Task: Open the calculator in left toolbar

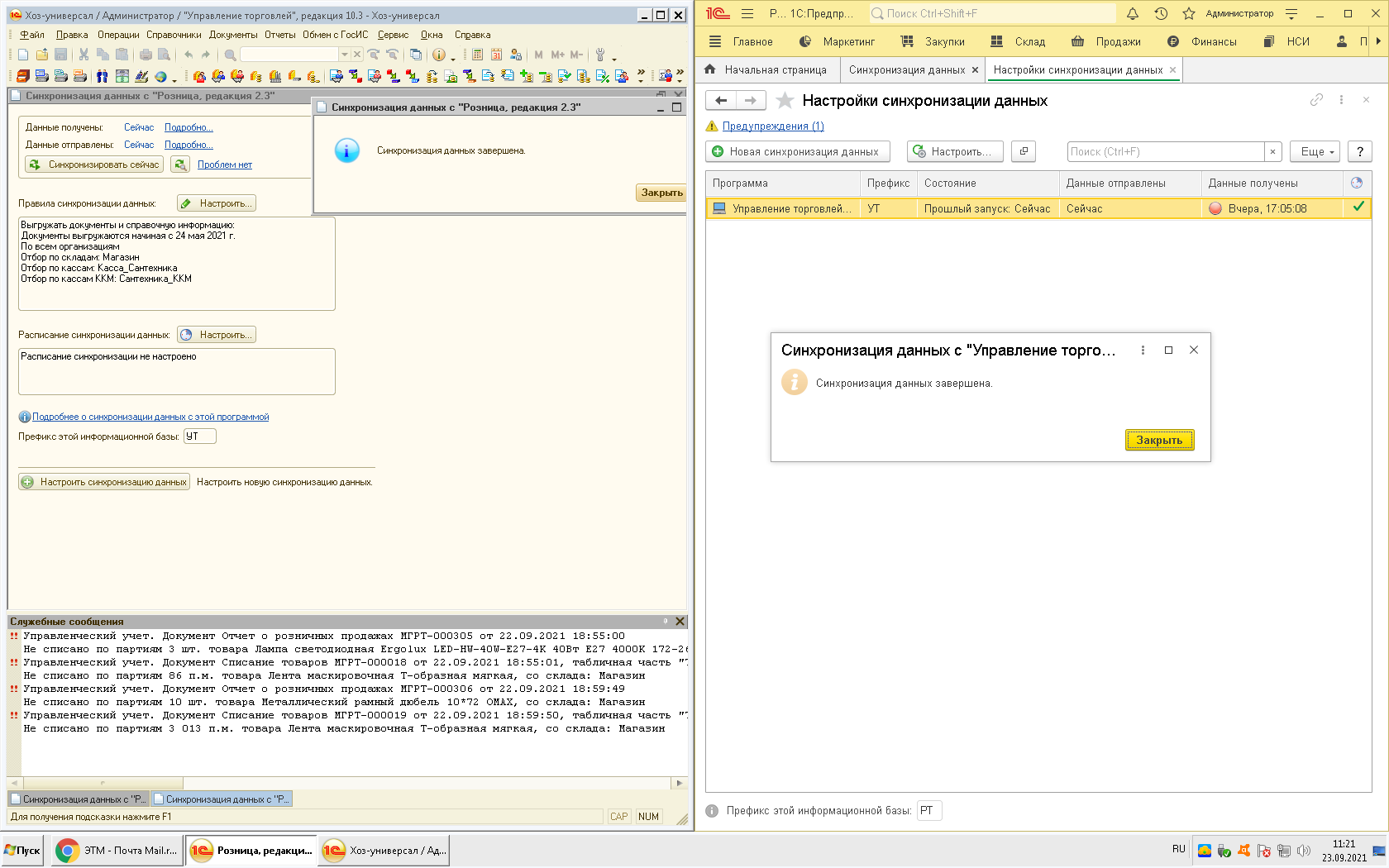Action: pos(477,55)
